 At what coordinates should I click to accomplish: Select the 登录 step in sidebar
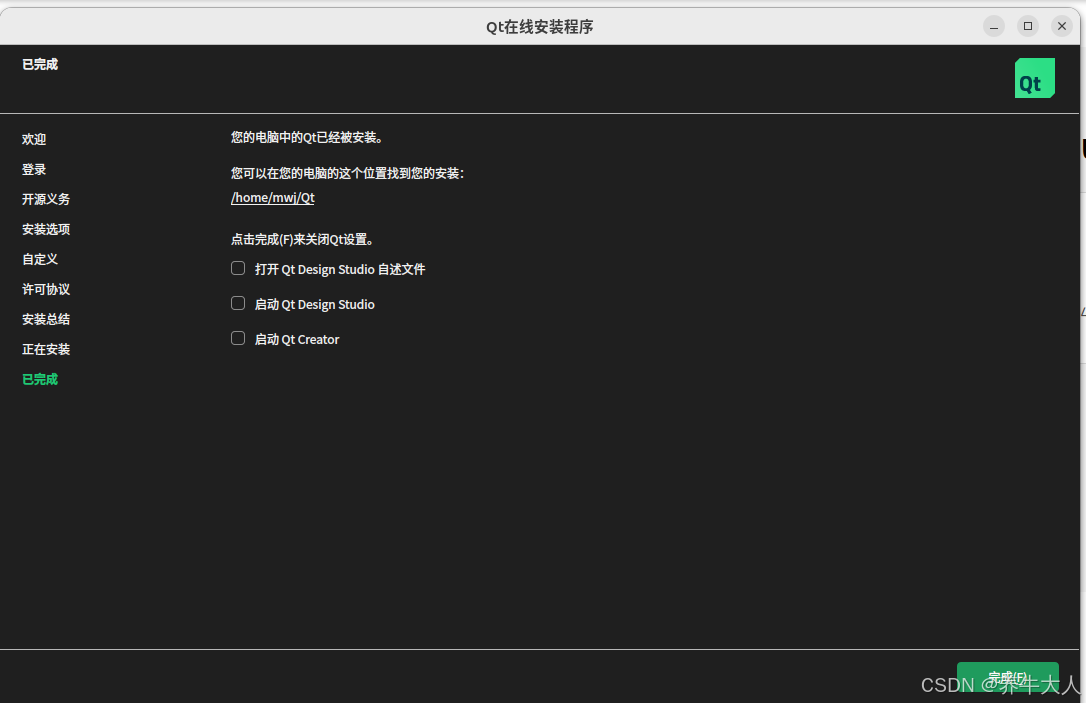(x=34, y=170)
